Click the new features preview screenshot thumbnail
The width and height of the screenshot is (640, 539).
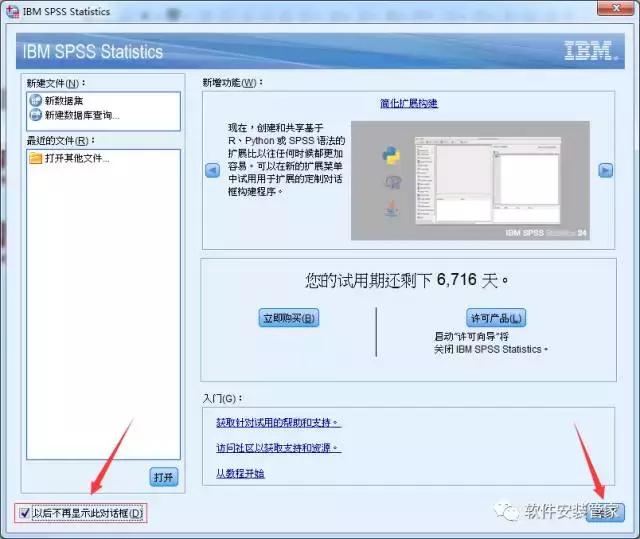point(470,180)
